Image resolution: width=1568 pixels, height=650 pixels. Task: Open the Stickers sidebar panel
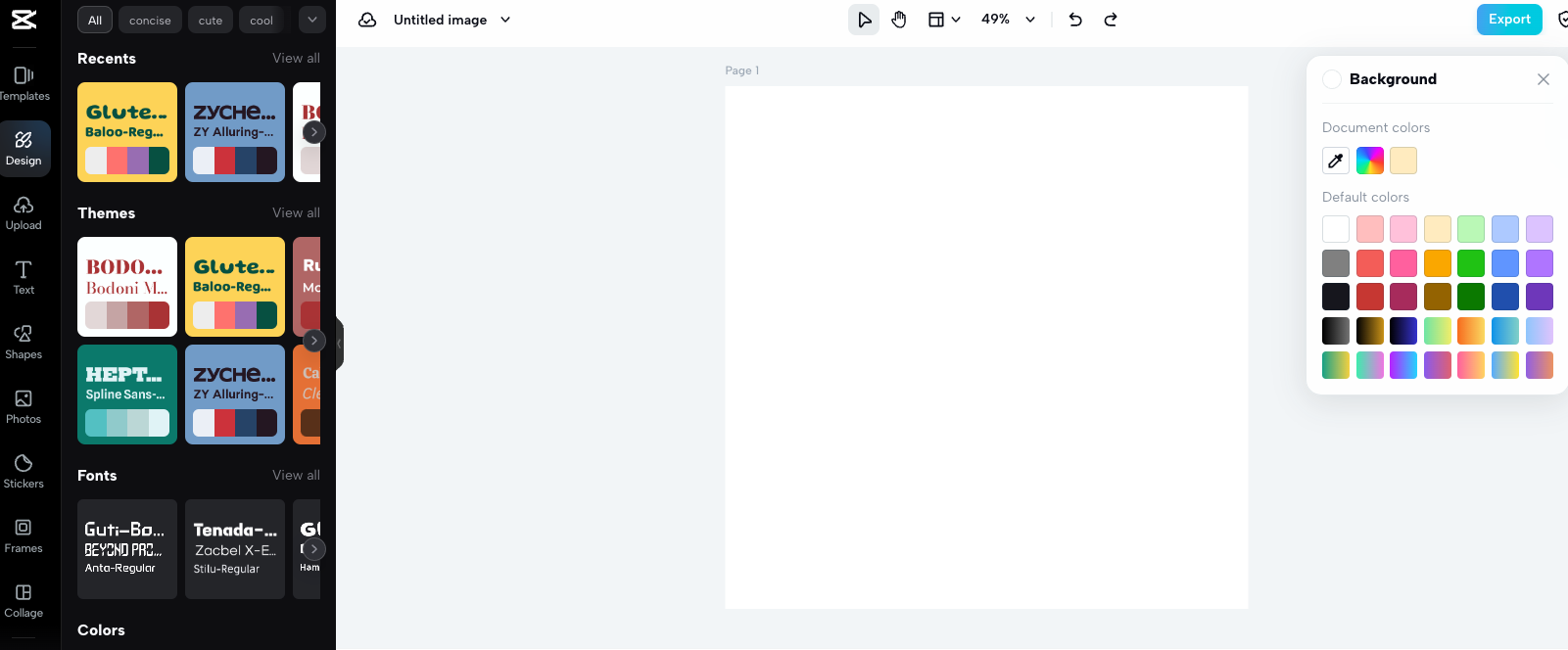click(x=24, y=472)
